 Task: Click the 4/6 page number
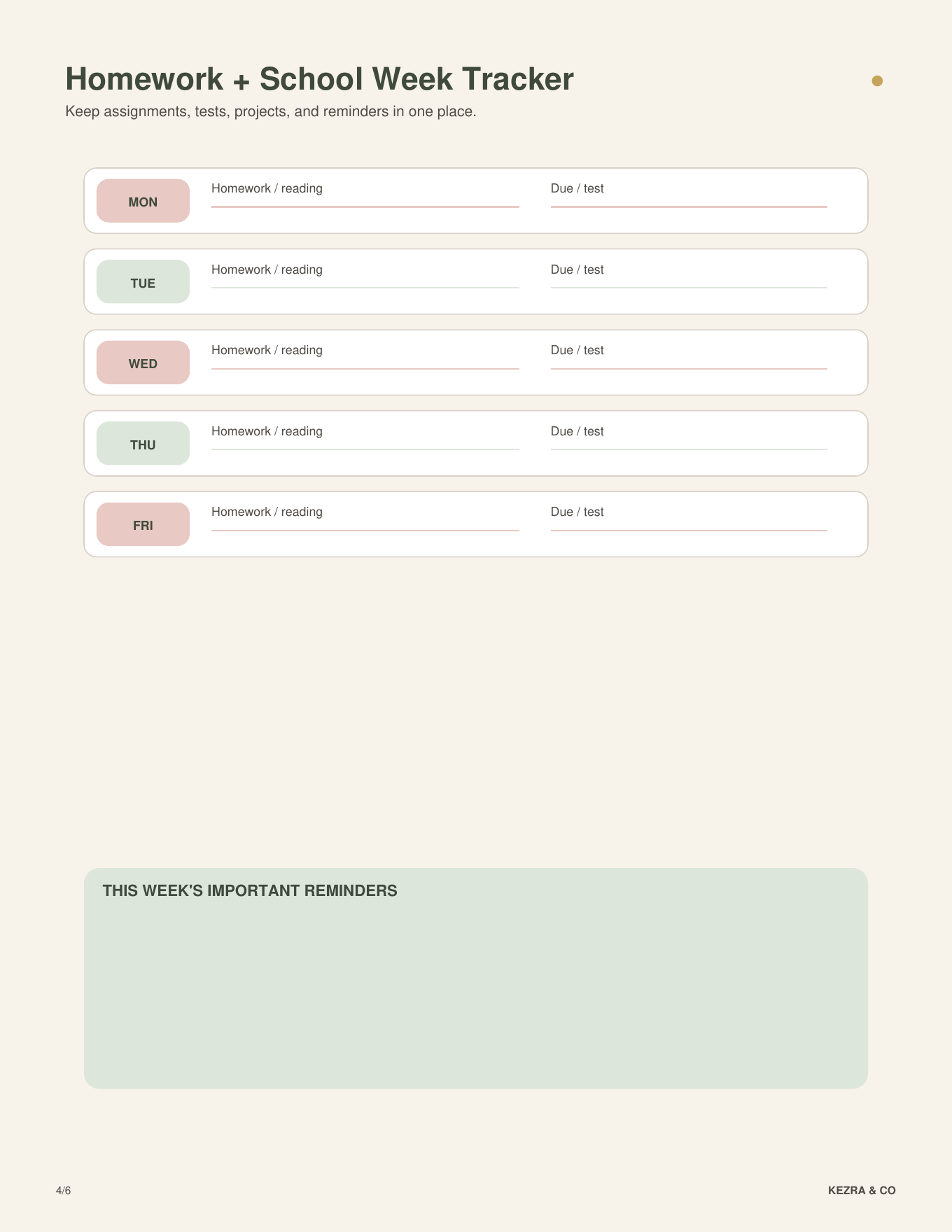(64, 1191)
